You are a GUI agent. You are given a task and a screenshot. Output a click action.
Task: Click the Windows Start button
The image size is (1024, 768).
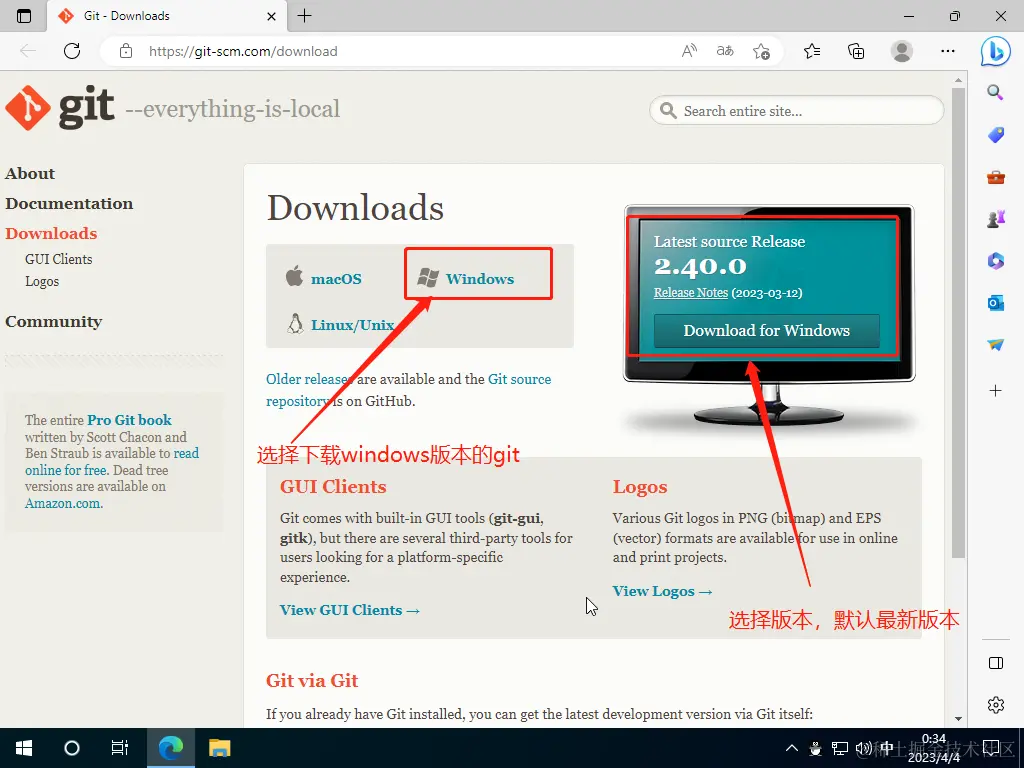[24, 748]
